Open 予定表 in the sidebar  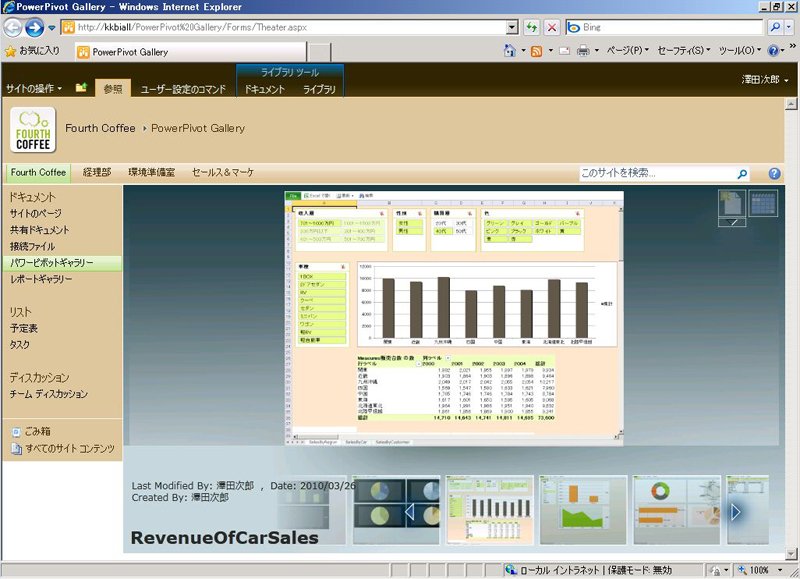[x=23, y=328]
